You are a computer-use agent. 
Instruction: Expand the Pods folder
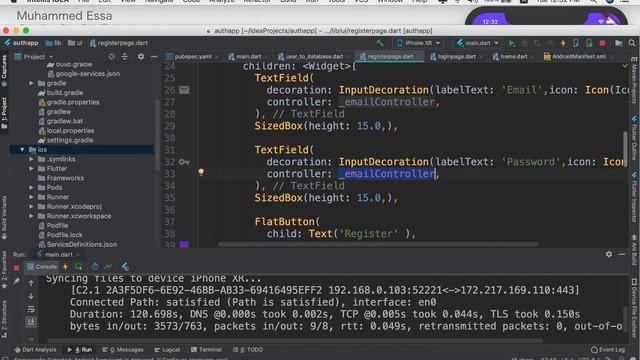coord(31,188)
